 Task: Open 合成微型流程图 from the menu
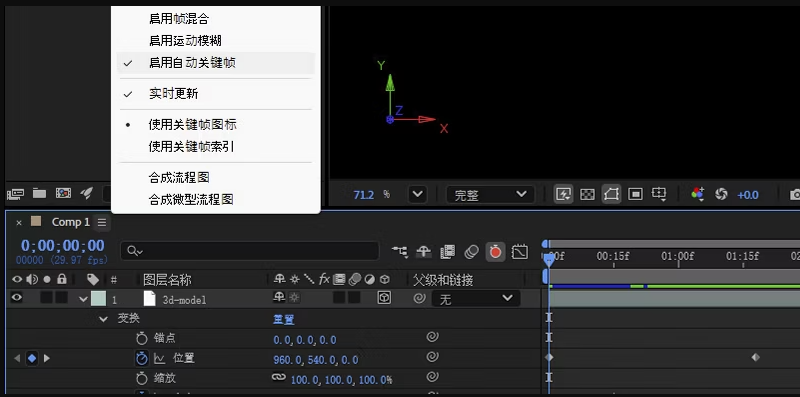click(x=191, y=200)
